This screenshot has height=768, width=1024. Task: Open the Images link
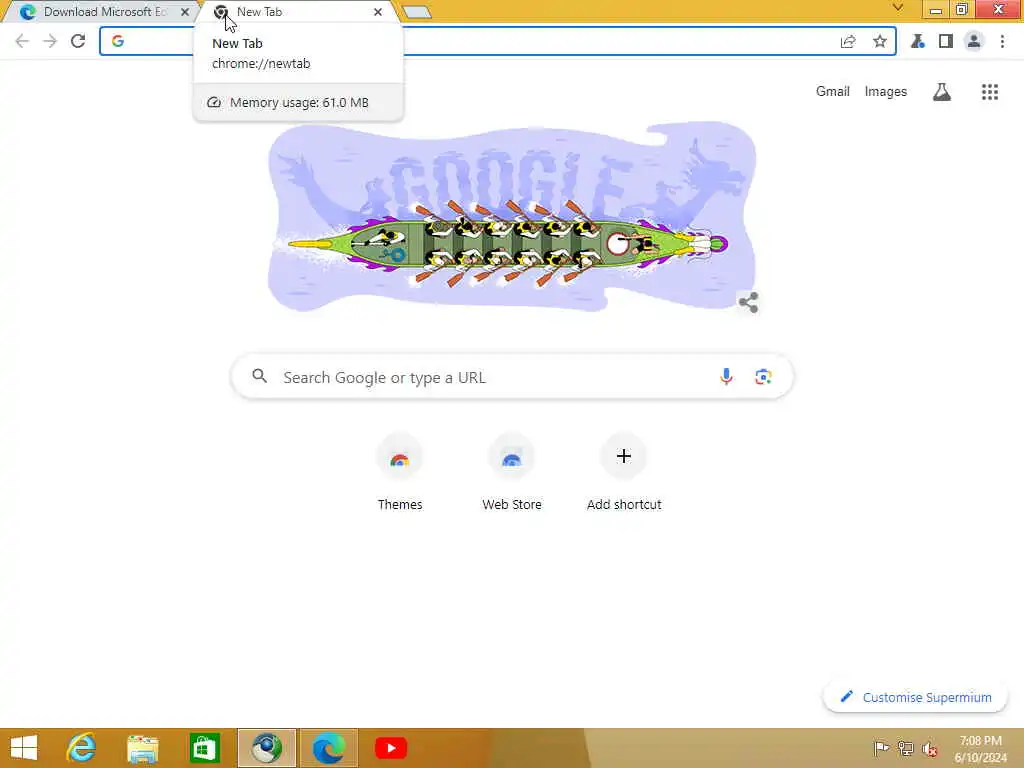click(886, 92)
